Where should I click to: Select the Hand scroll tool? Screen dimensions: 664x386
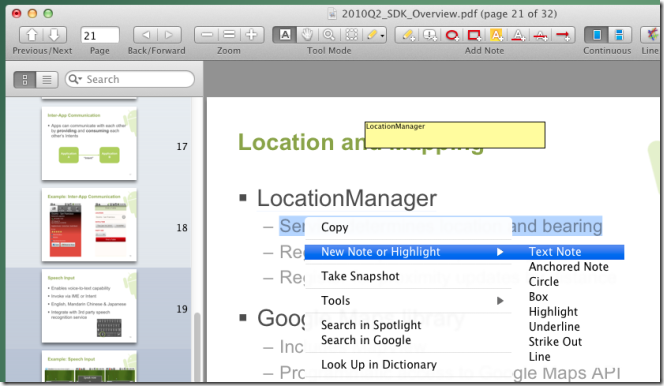(x=307, y=35)
